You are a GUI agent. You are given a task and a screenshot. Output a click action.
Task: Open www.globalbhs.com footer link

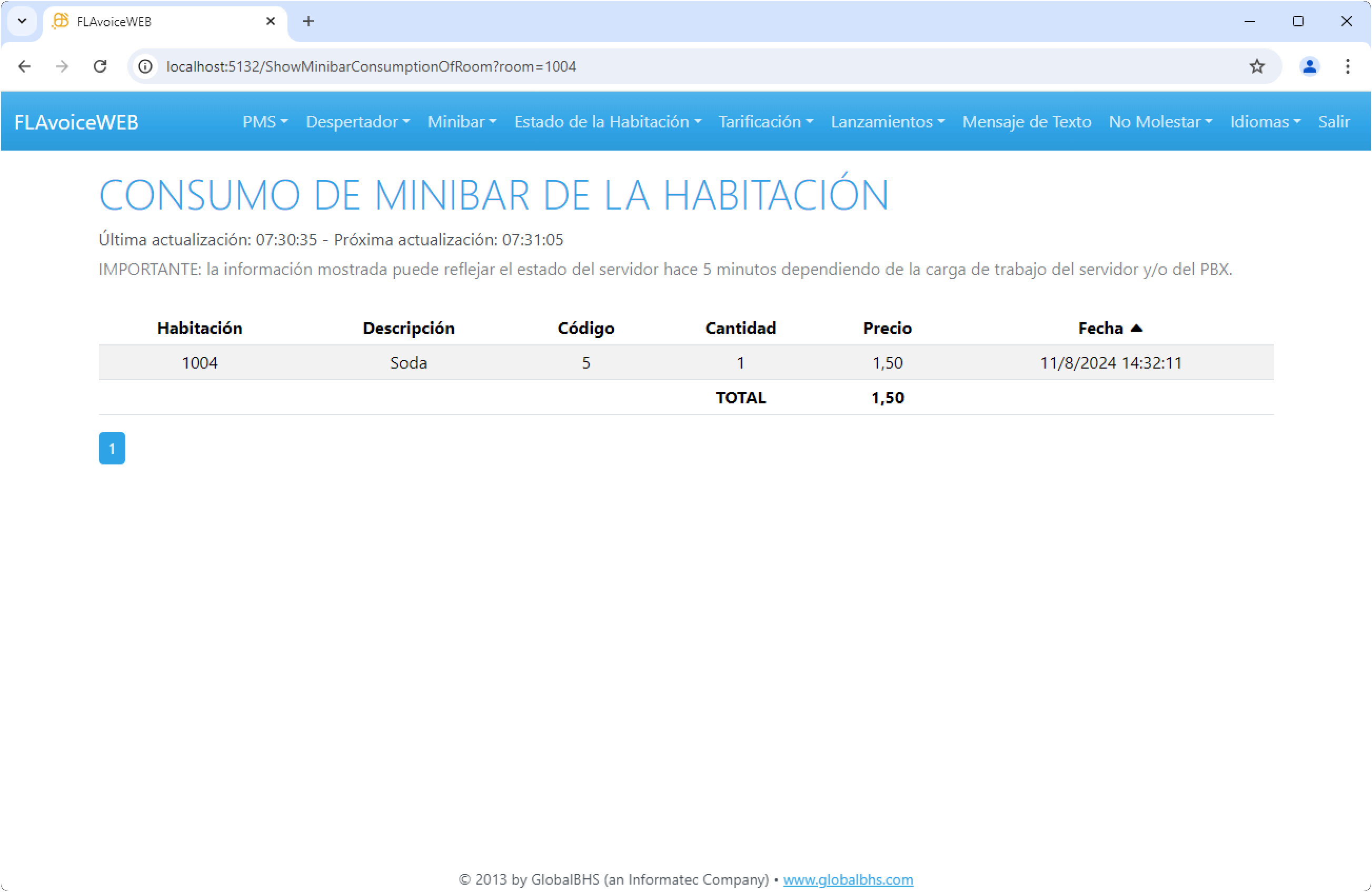(848, 879)
